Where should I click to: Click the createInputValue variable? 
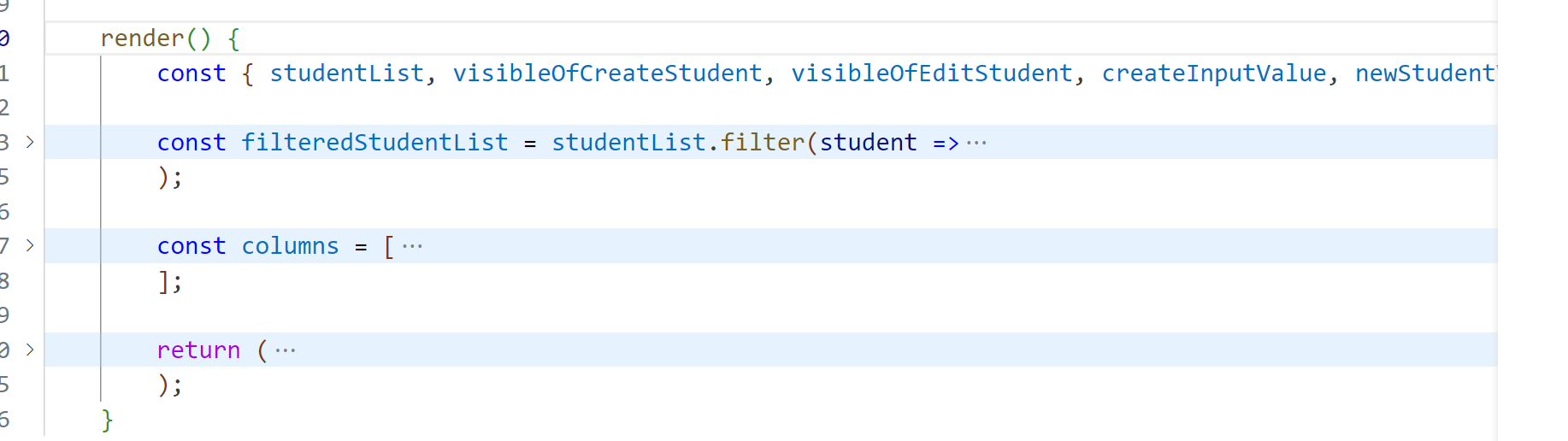1214,73
